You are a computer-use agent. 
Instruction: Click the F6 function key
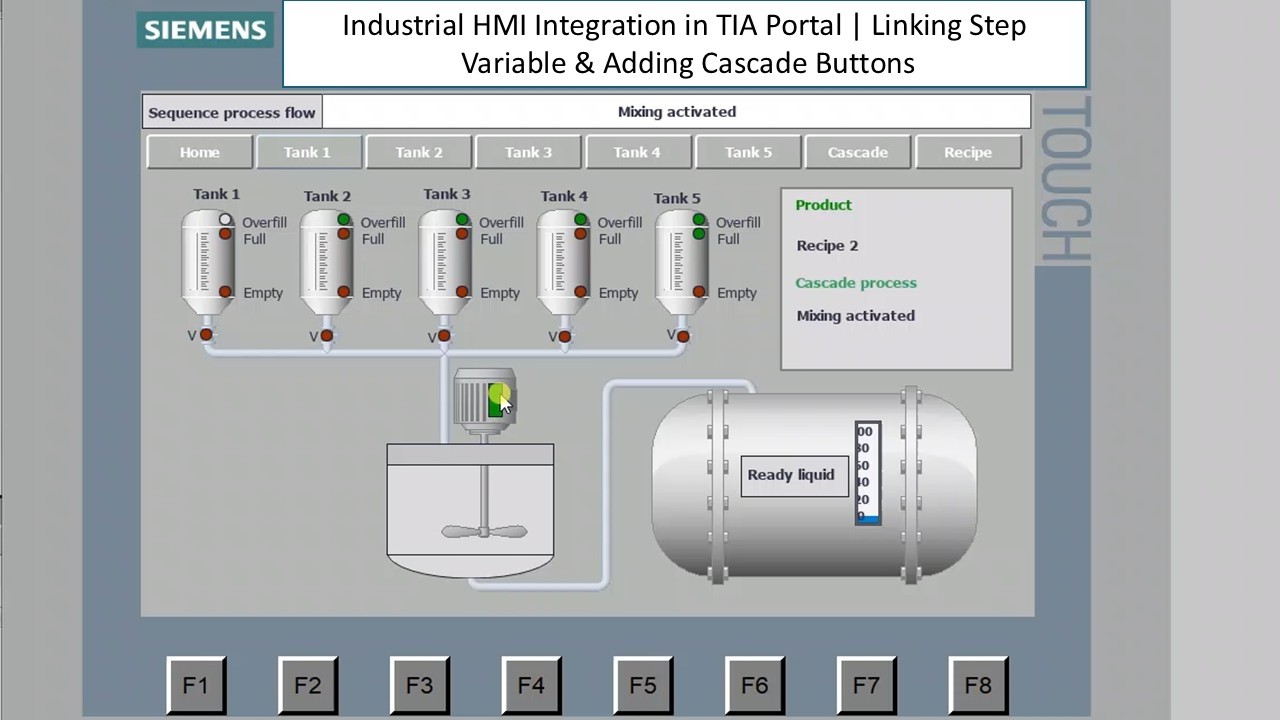pyautogui.click(x=755, y=686)
